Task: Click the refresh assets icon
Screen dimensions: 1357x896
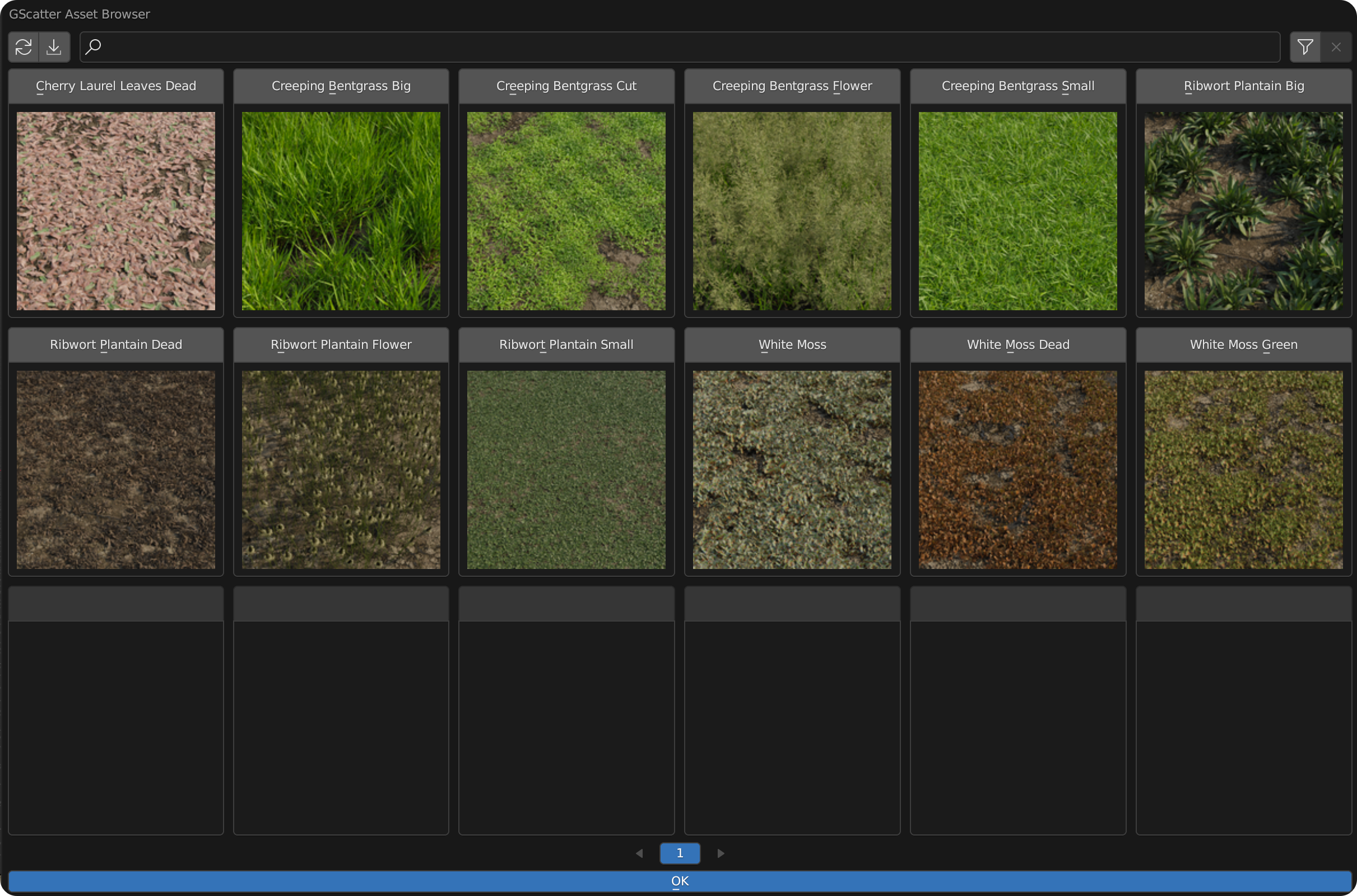Action: coord(24,47)
